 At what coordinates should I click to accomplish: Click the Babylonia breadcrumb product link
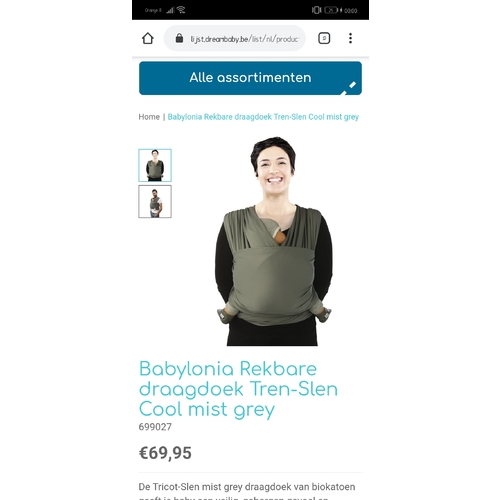coord(263,117)
